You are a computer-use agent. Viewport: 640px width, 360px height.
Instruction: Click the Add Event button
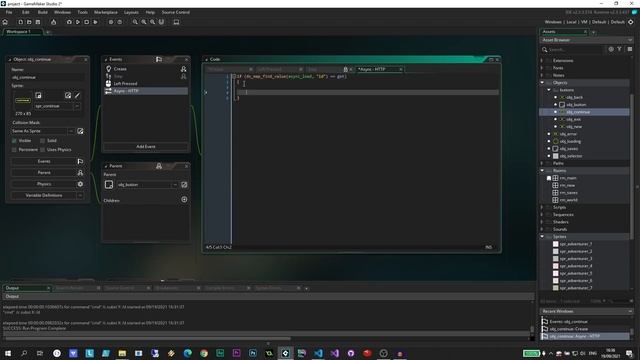[x=146, y=147]
